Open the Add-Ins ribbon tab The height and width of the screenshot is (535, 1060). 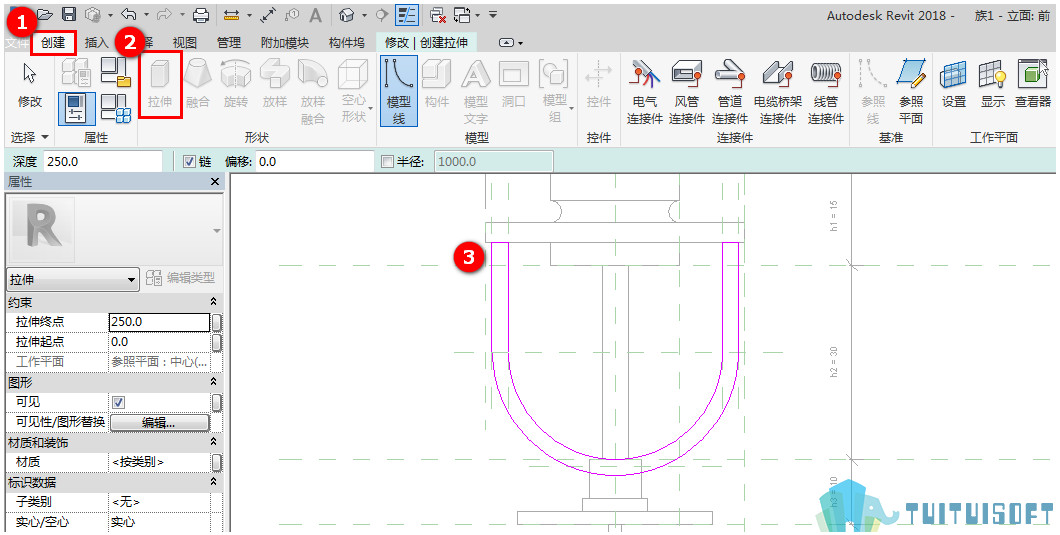tap(285, 43)
